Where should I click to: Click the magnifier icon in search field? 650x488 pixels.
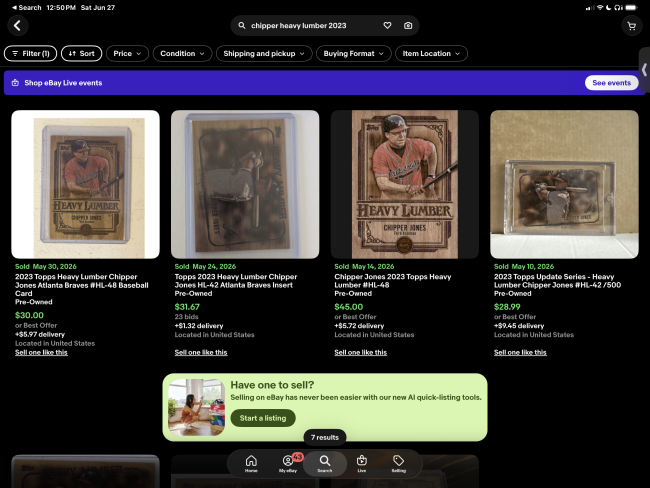point(242,26)
